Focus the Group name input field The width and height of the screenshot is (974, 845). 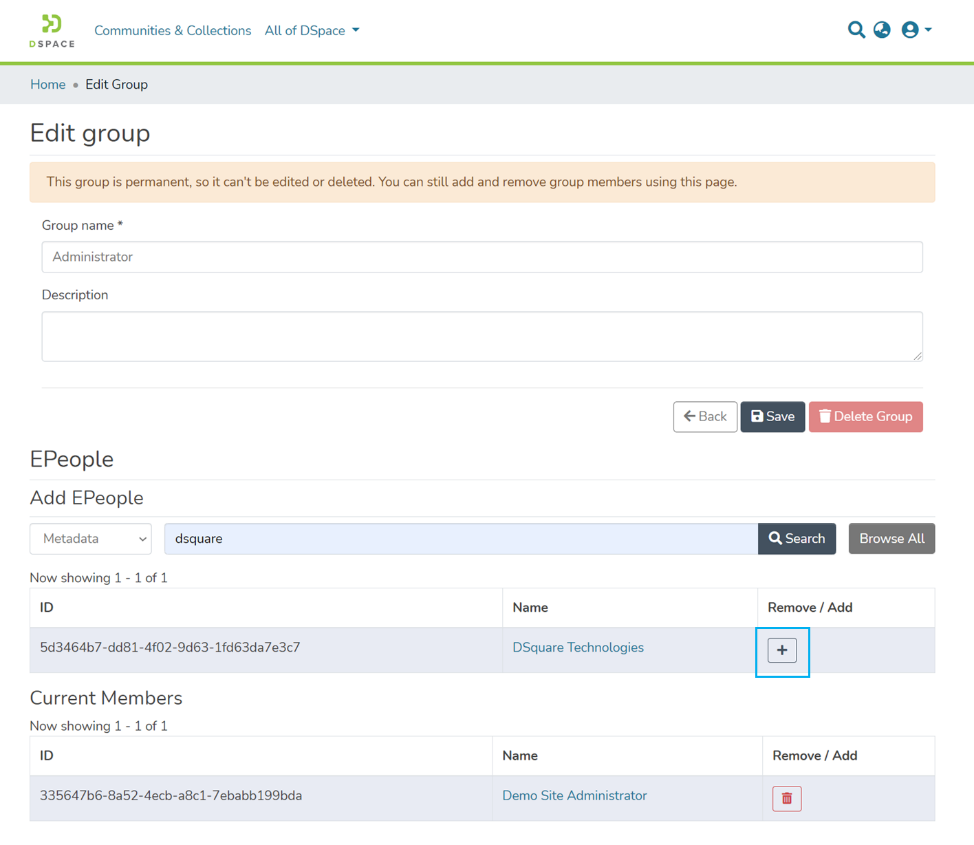(481, 257)
